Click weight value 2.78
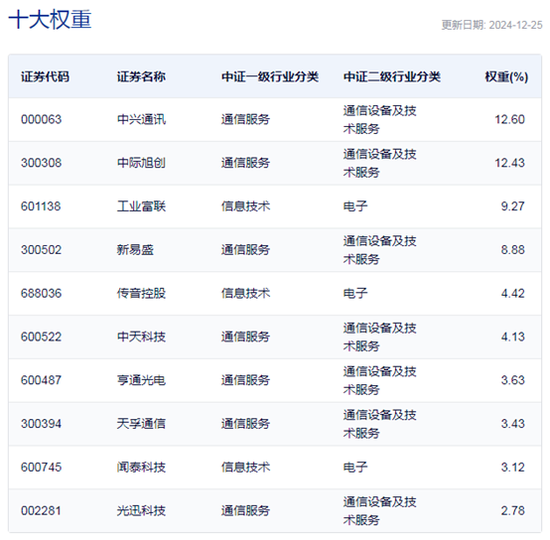The width and height of the screenshot is (550, 540). pos(512,511)
